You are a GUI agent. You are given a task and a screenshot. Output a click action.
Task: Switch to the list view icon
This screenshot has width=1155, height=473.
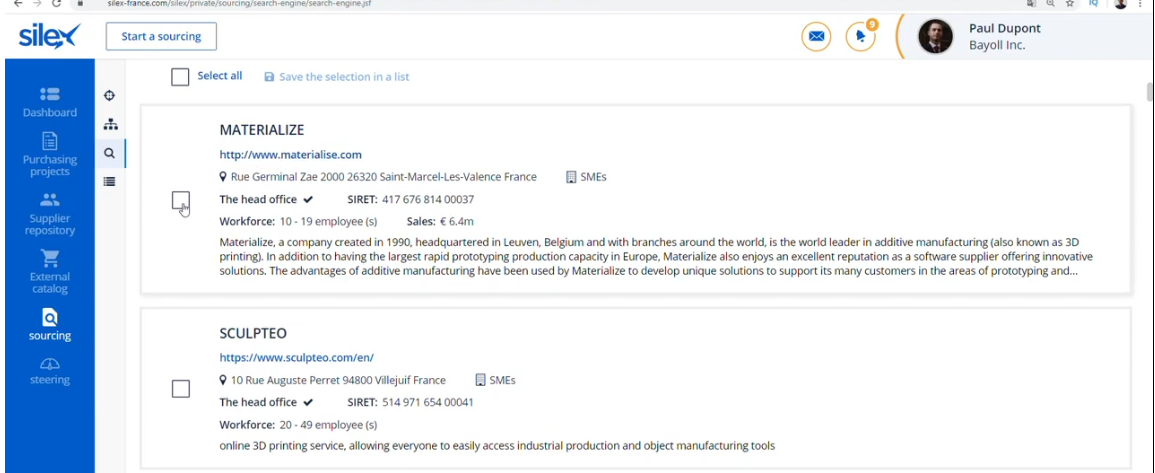pos(110,182)
